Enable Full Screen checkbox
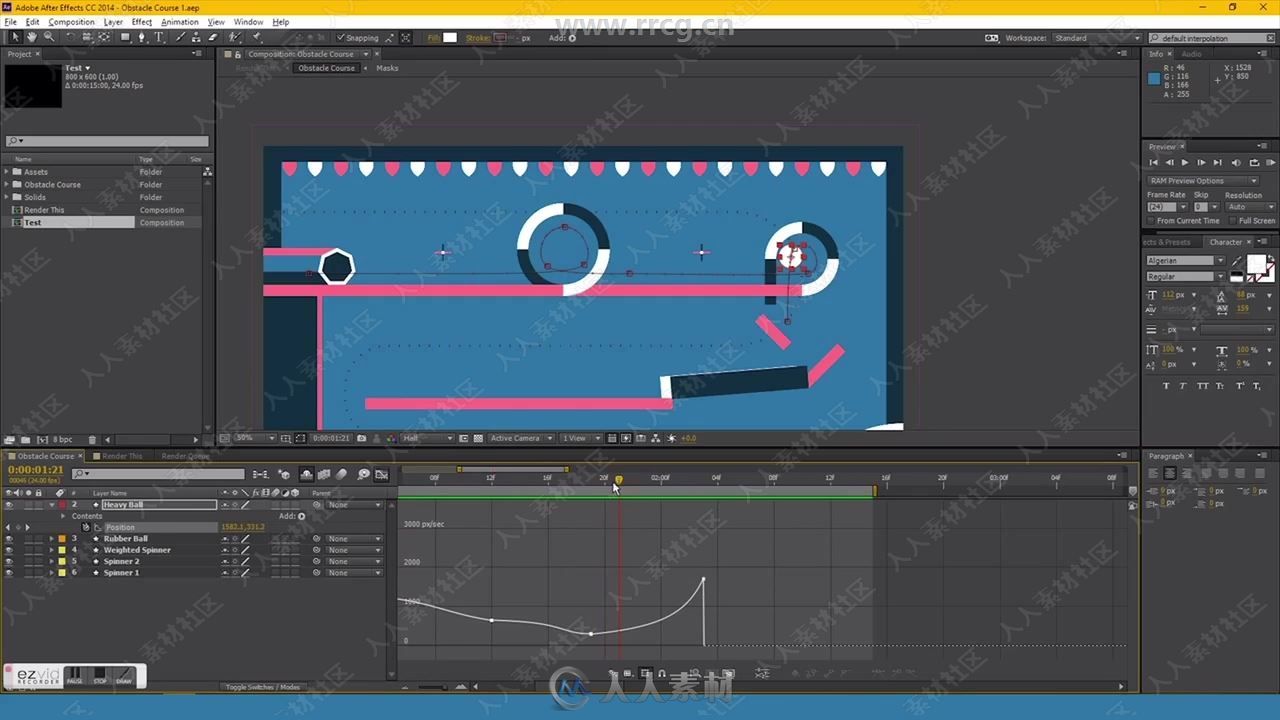Viewport: 1280px width, 720px height. click(x=1232, y=221)
